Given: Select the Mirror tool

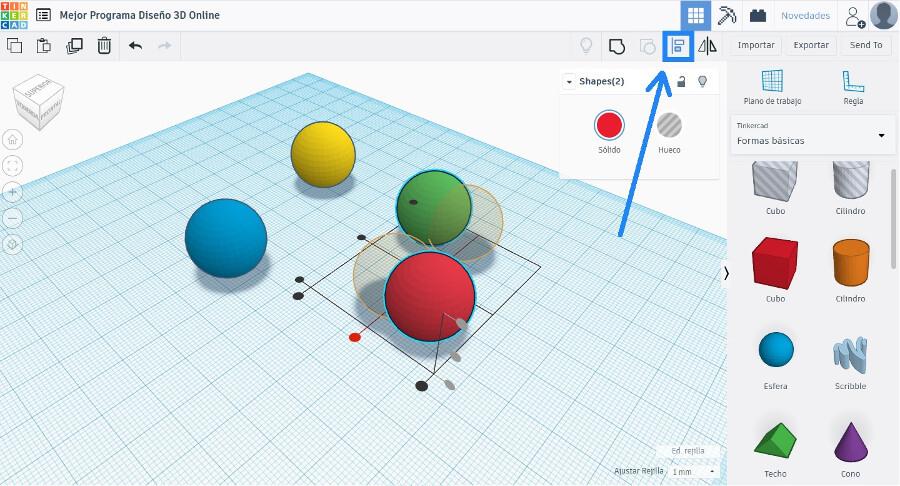Looking at the screenshot, I should pos(707,46).
